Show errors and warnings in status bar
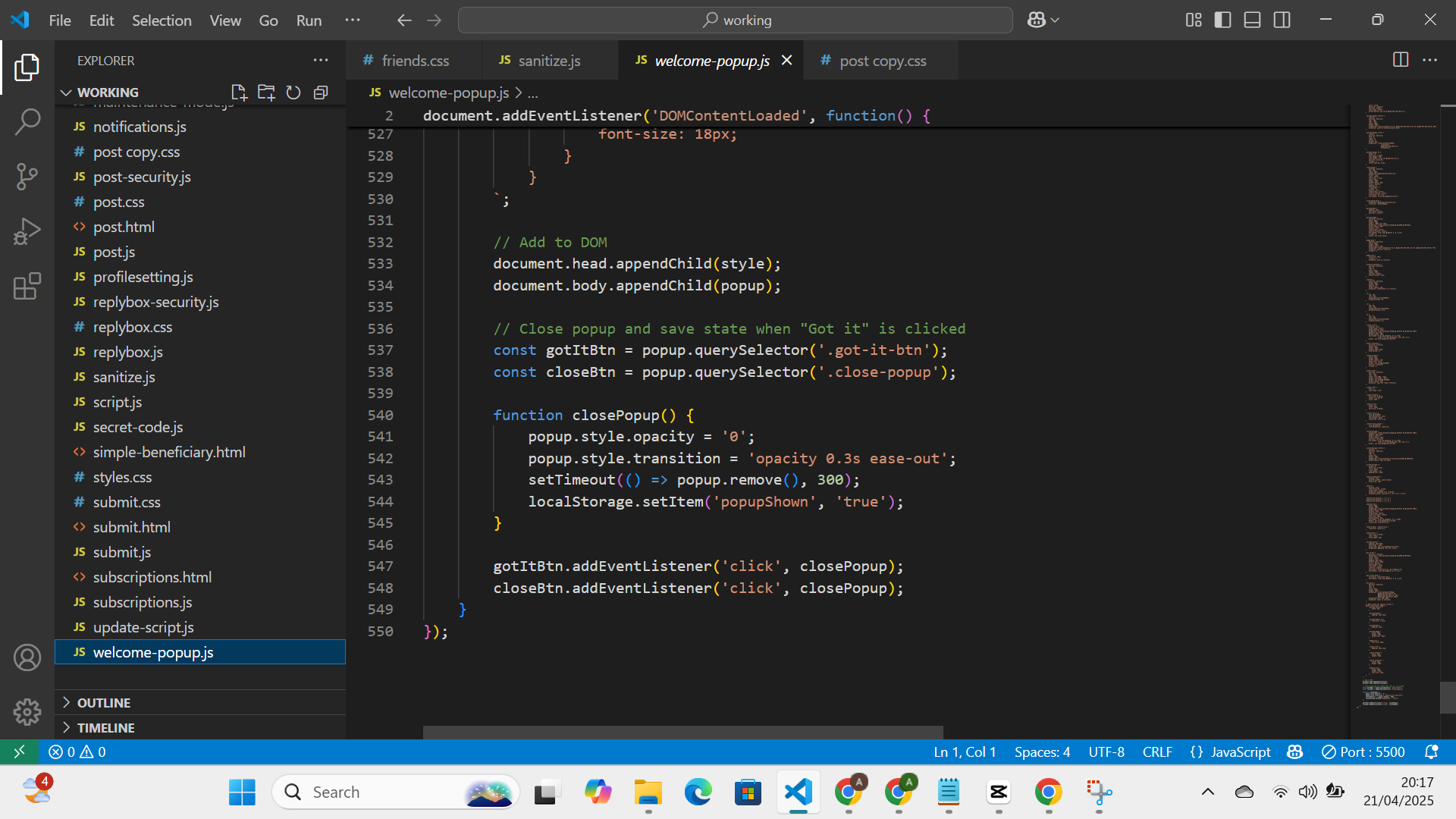The height and width of the screenshot is (819, 1456). pyautogui.click(x=77, y=752)
